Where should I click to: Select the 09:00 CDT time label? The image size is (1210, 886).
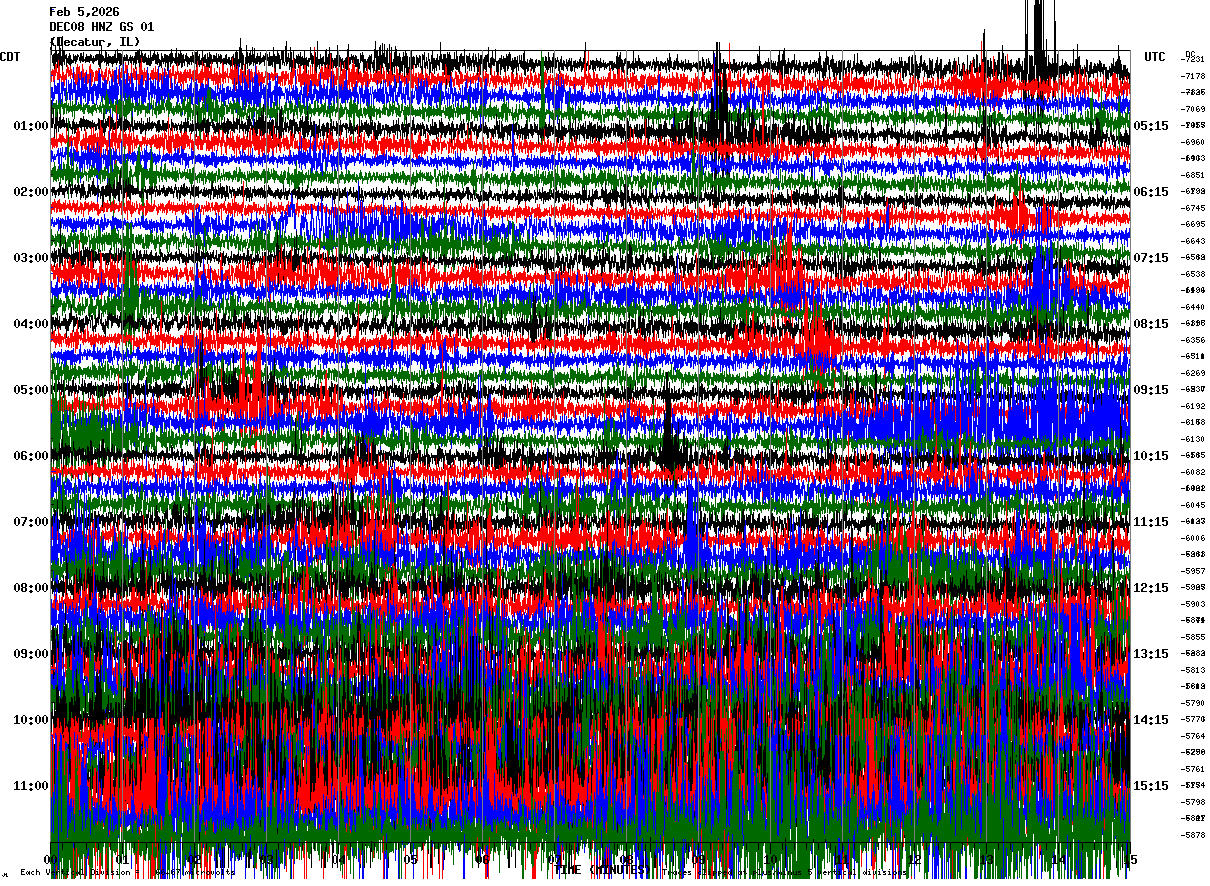(31, 654)
